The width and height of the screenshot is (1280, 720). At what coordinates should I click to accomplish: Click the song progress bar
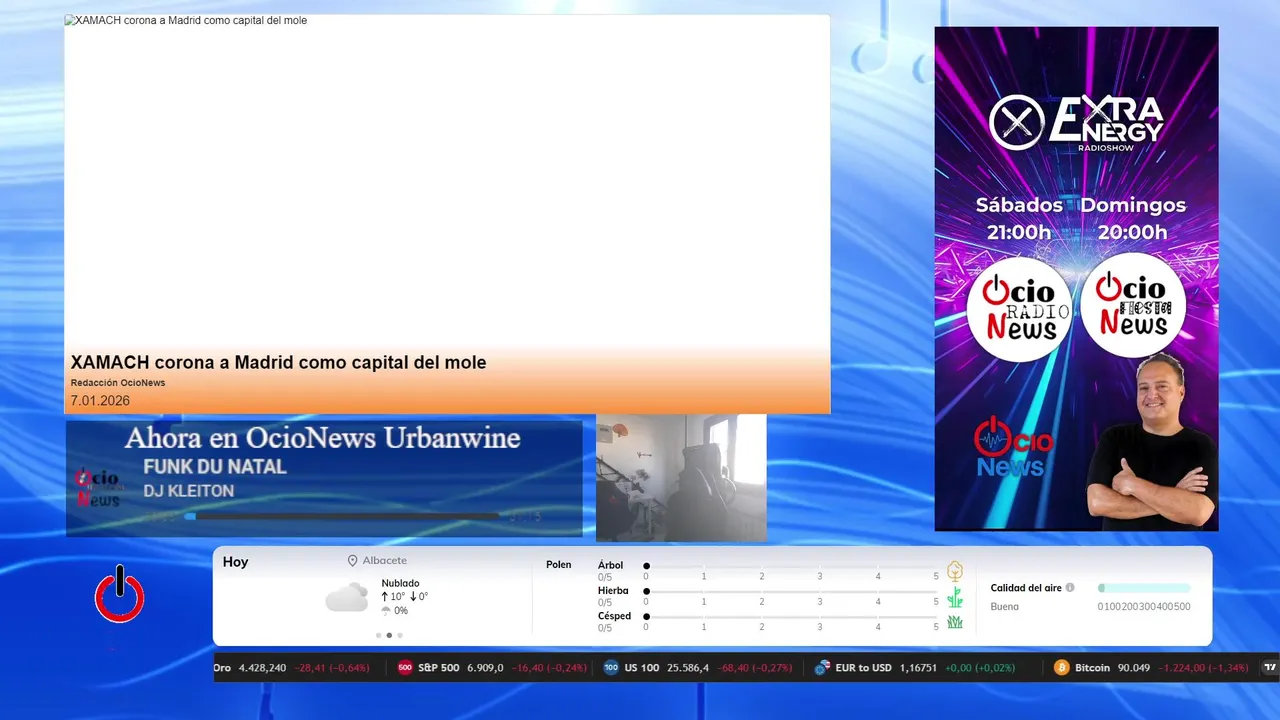point(342,516)
